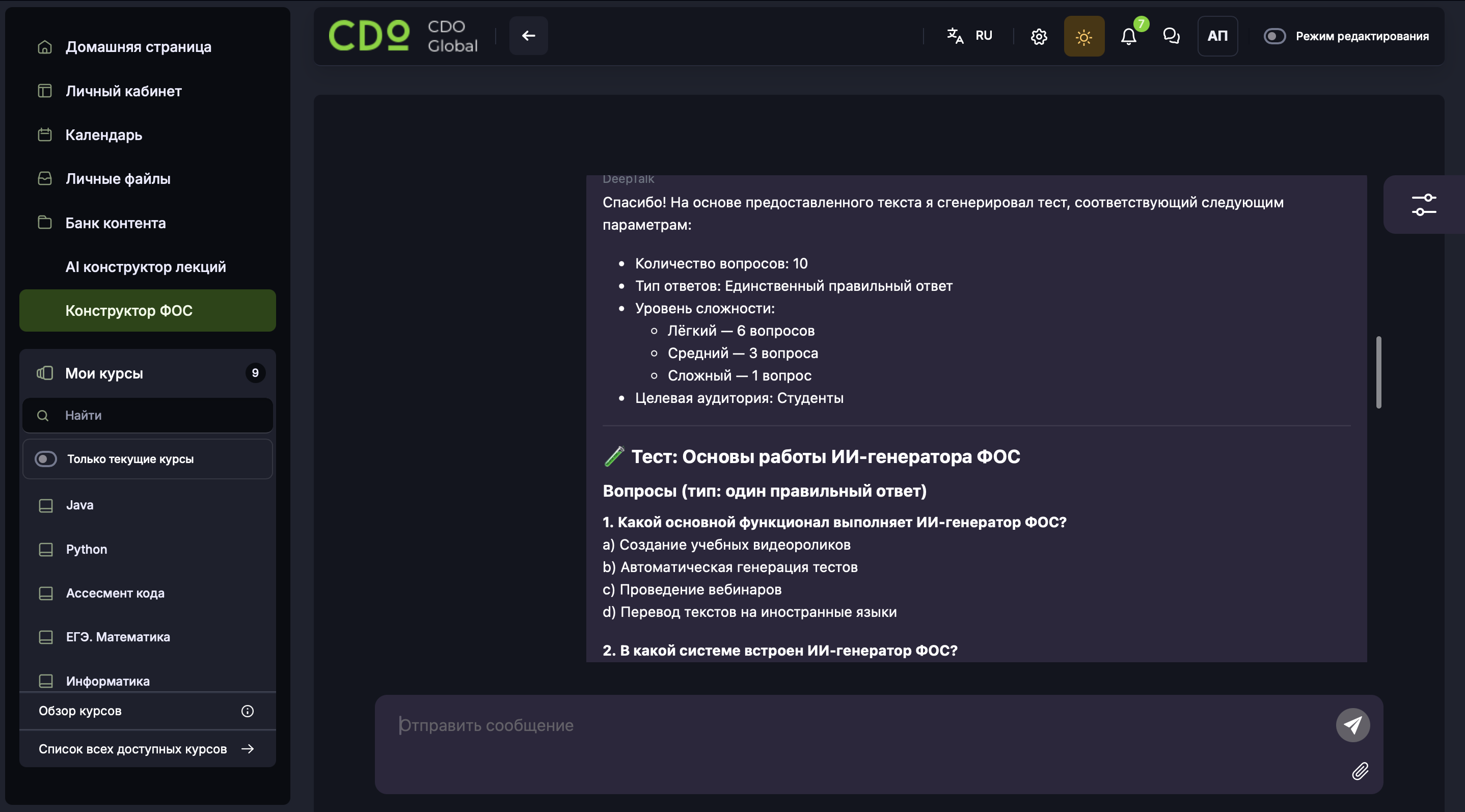Image resolution: width=1465 pixels, height=812 pixels.
Task: Open the chat messages icon
Action: 1171,36
